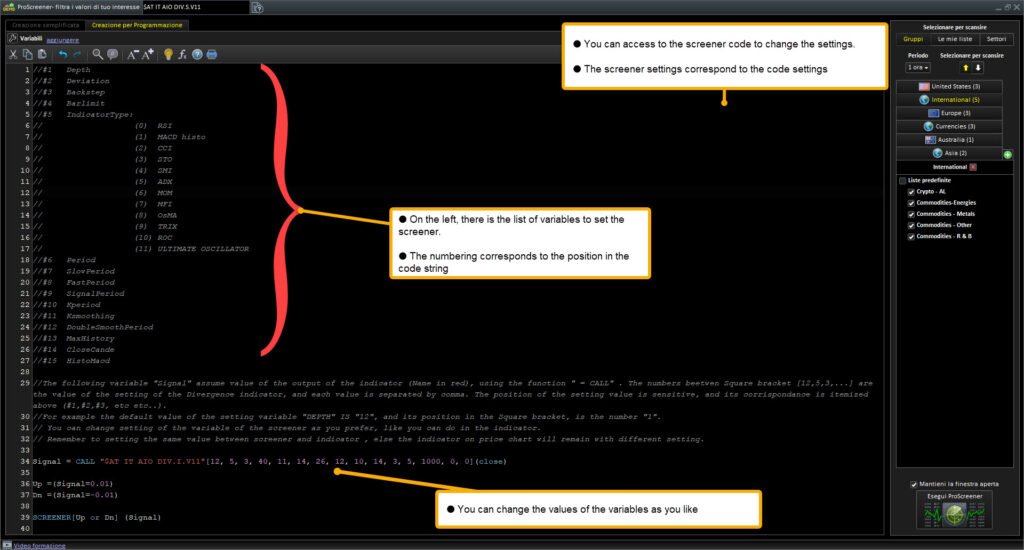Decrease font size with A- icon
The image size is (1024, 550).
click(133, 54)
